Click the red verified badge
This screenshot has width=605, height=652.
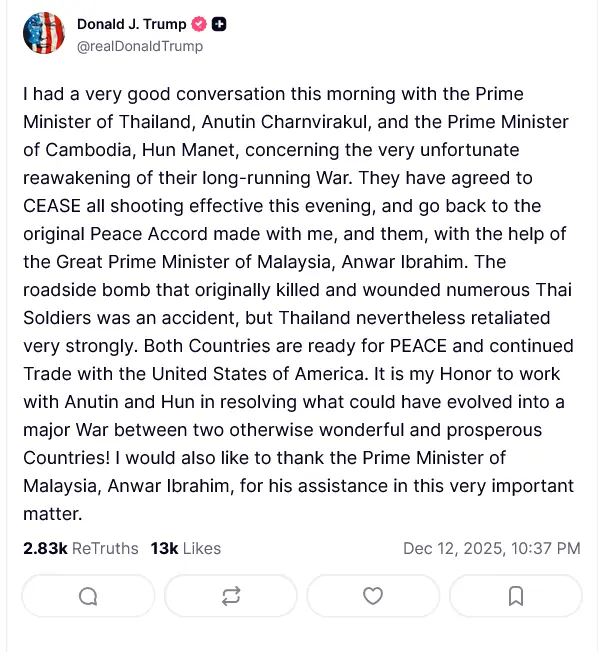[199, 24]
